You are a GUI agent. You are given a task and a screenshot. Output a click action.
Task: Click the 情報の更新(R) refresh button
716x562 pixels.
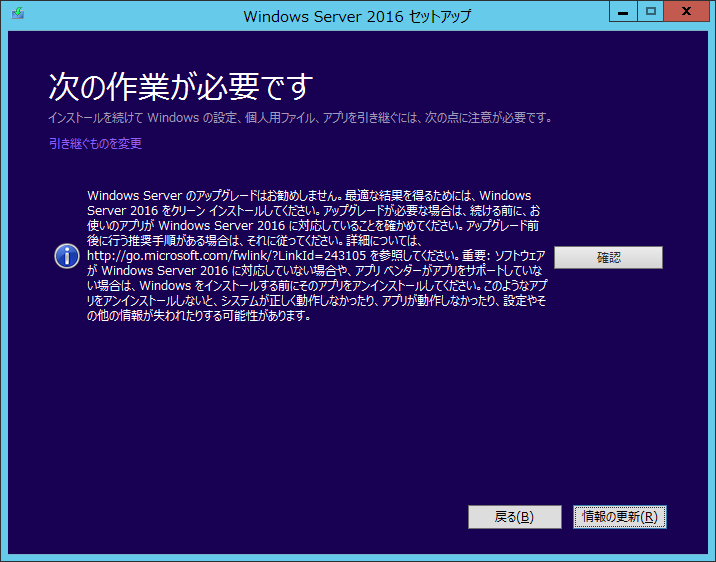[620, 517]
